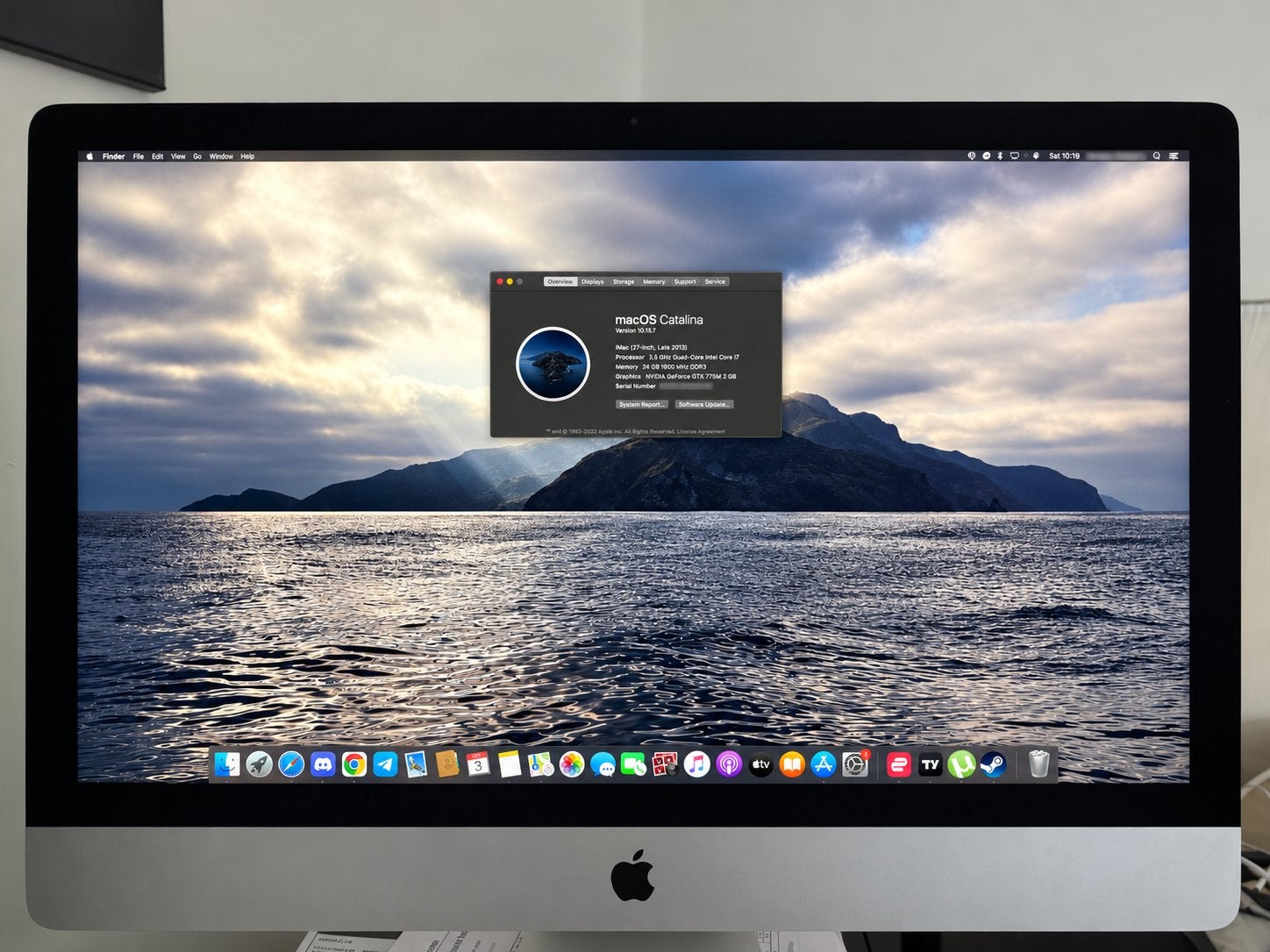1270x952 pixels.
Task: Open Discord from the dock
Action: [323, 764]
